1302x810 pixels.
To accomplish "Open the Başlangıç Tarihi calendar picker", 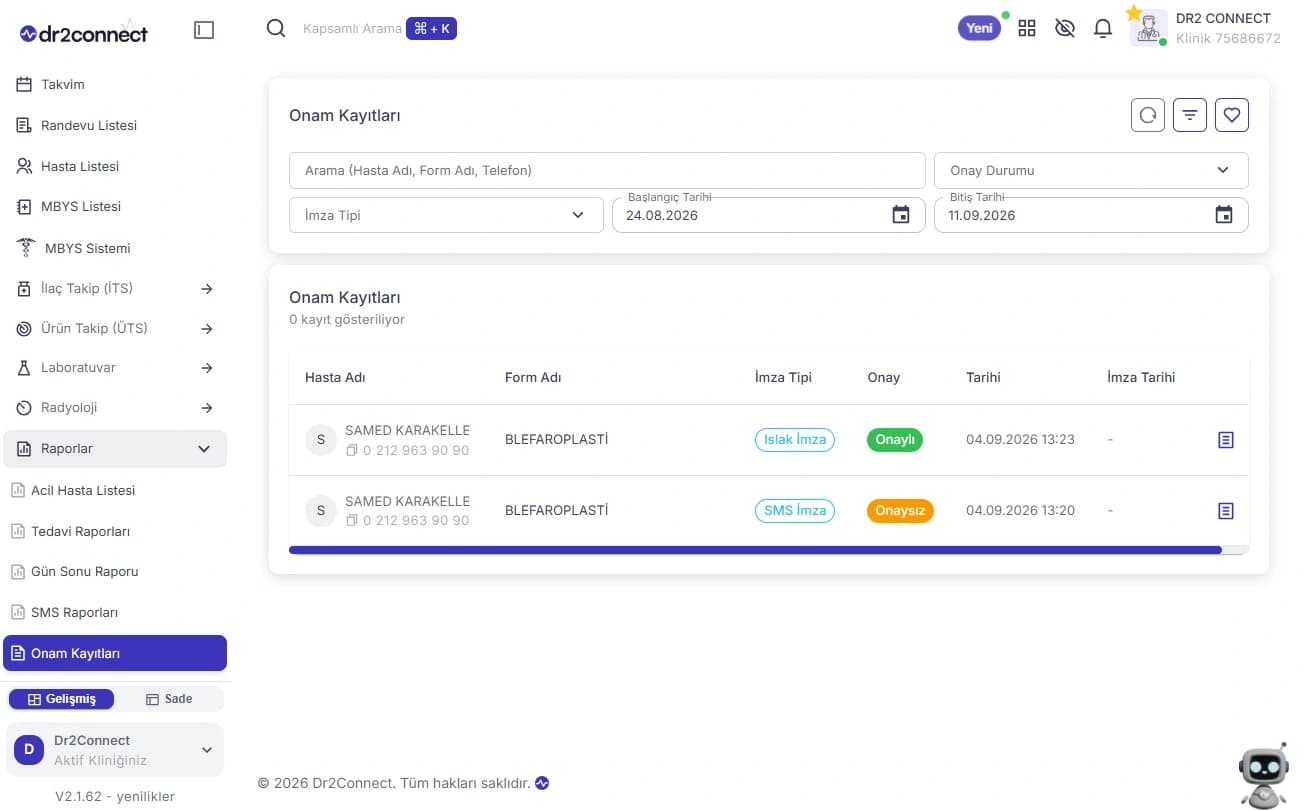I will [x=901, y=215].
